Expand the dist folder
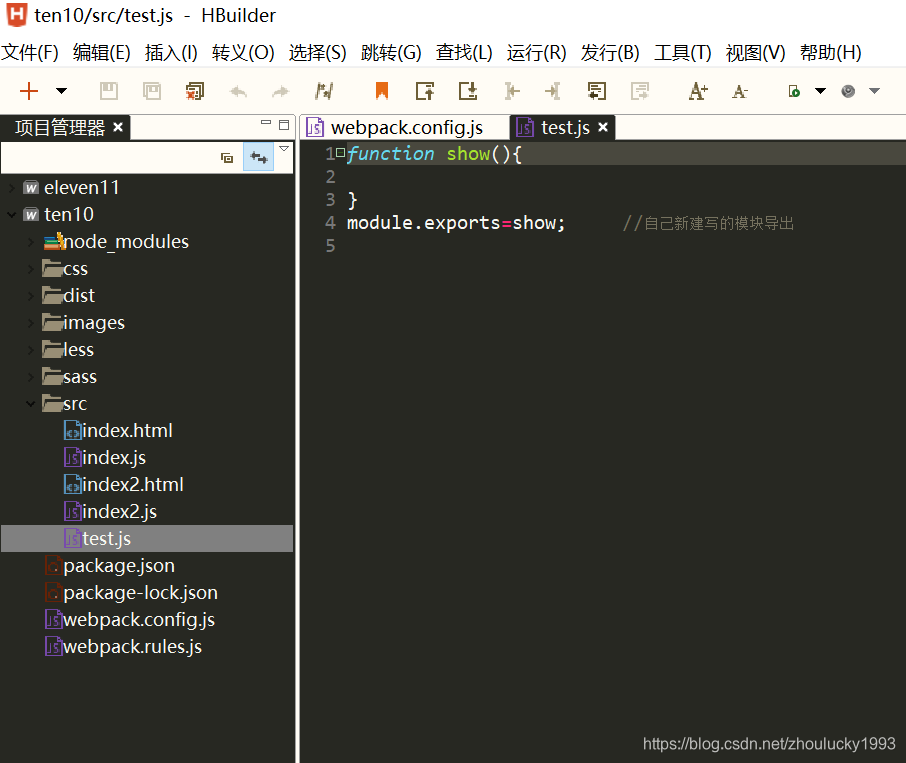This screenshot has width=906, height=763. click(x=31, y=296)
